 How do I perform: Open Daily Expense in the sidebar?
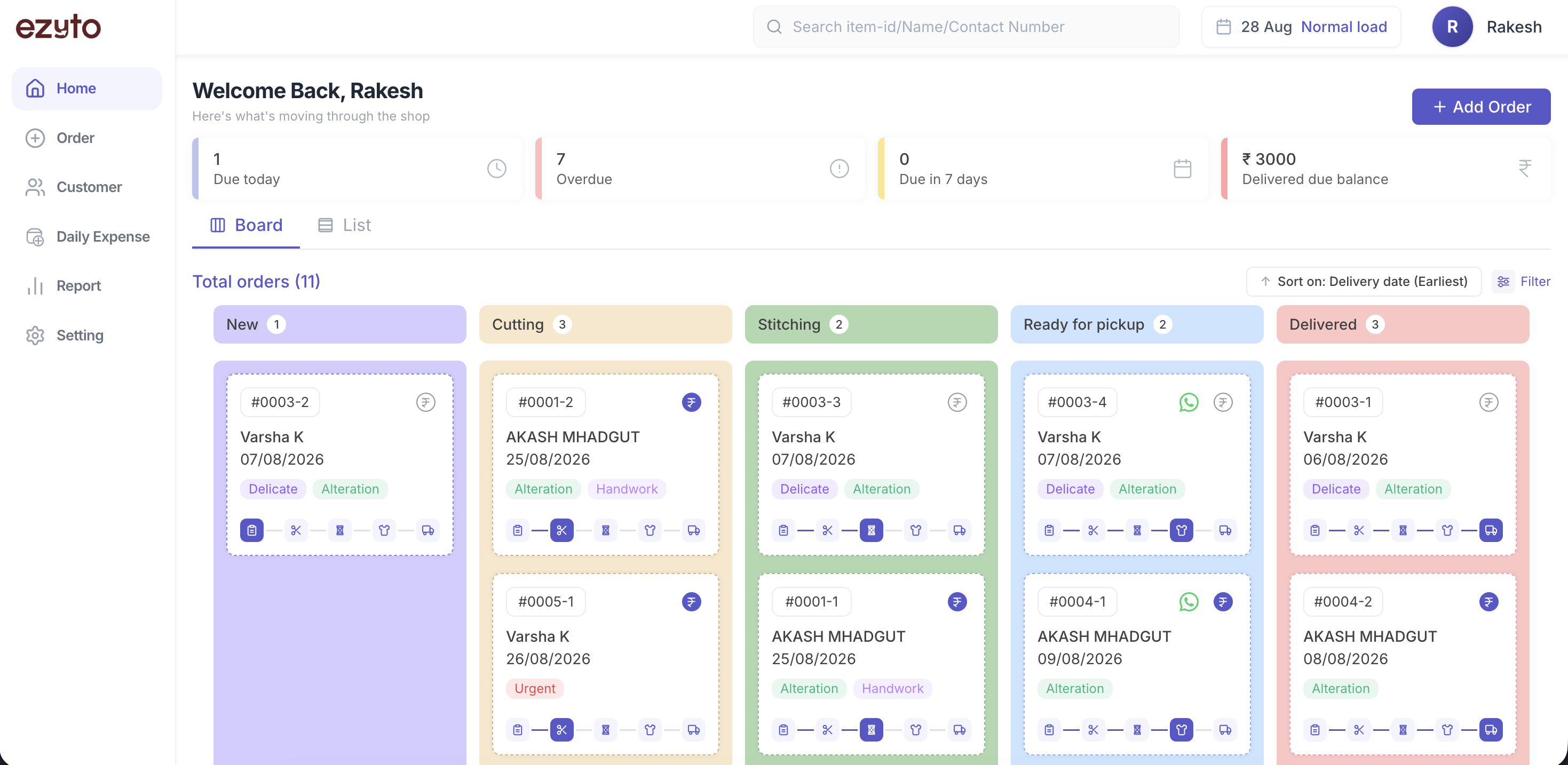pyautogui.click(x=87, y=237)
